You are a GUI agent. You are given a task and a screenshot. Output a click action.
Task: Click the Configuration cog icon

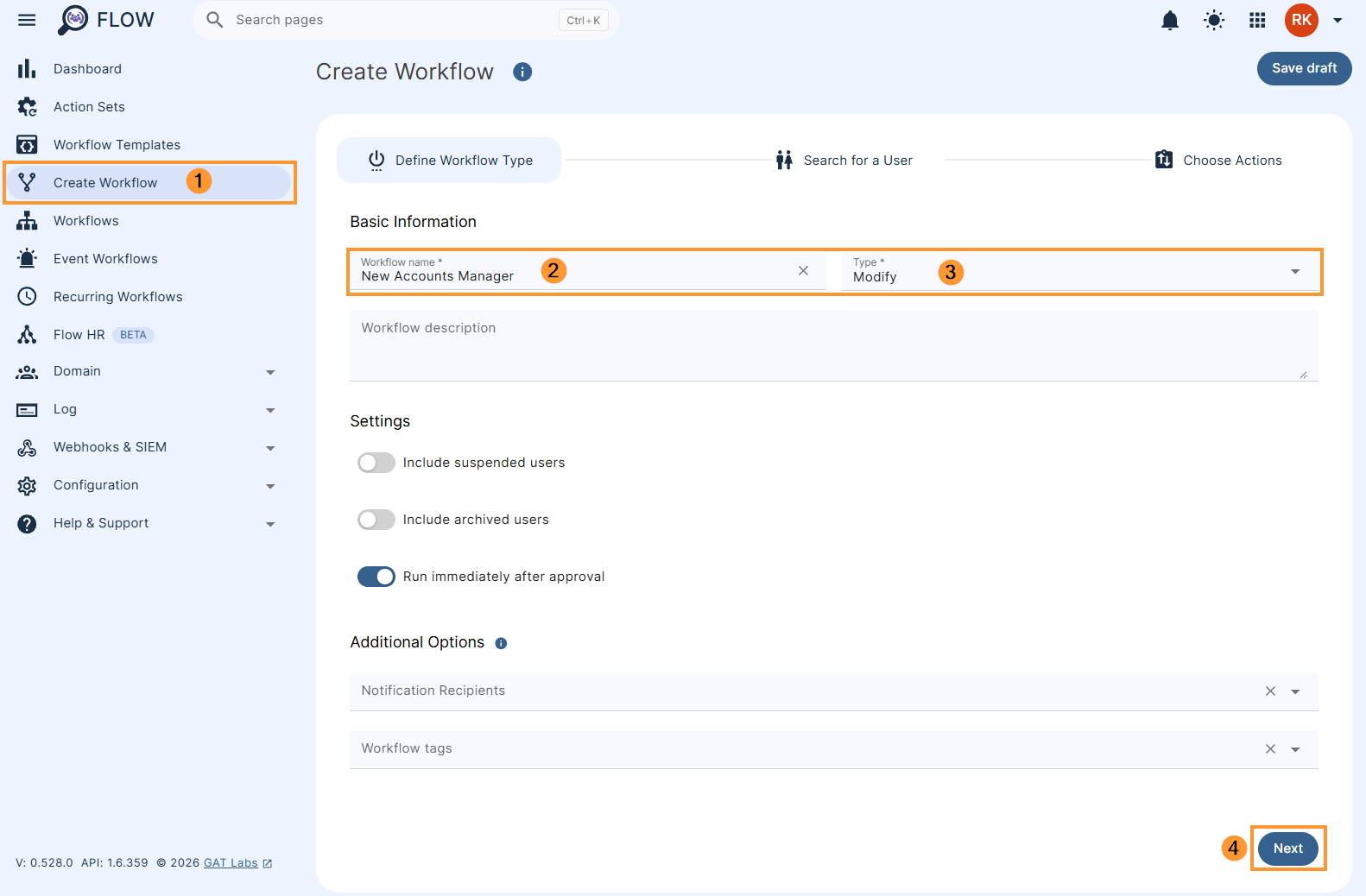(x=27, y=486)
